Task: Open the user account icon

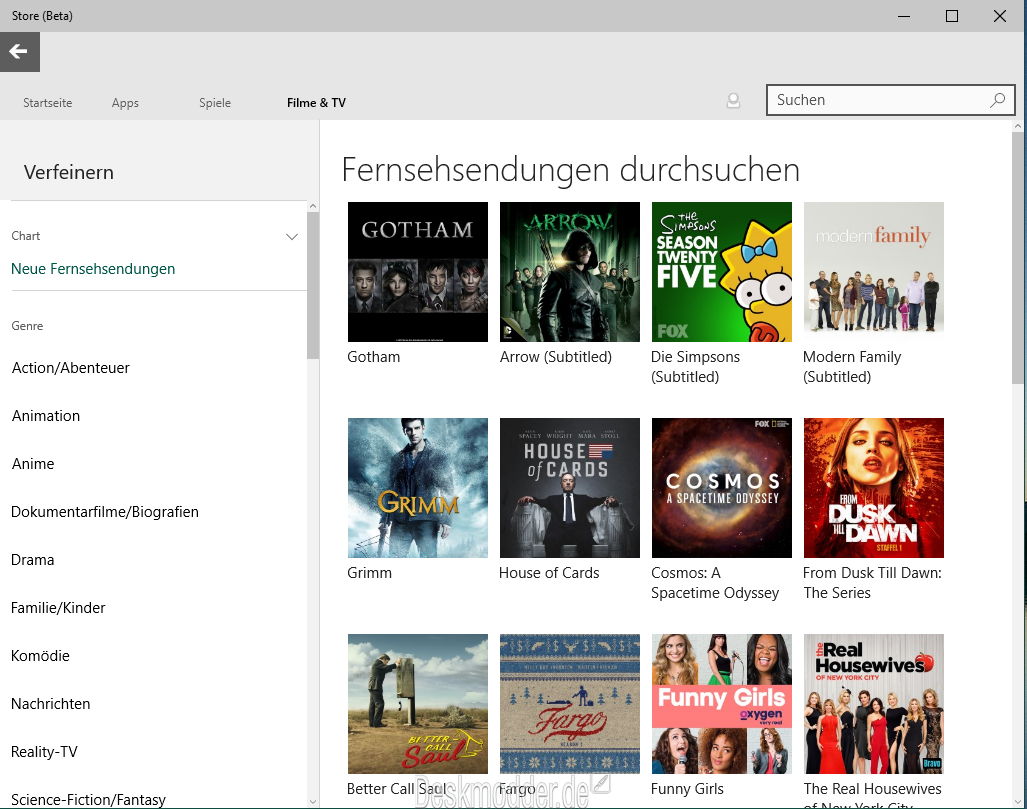Action: pos(734,101)
